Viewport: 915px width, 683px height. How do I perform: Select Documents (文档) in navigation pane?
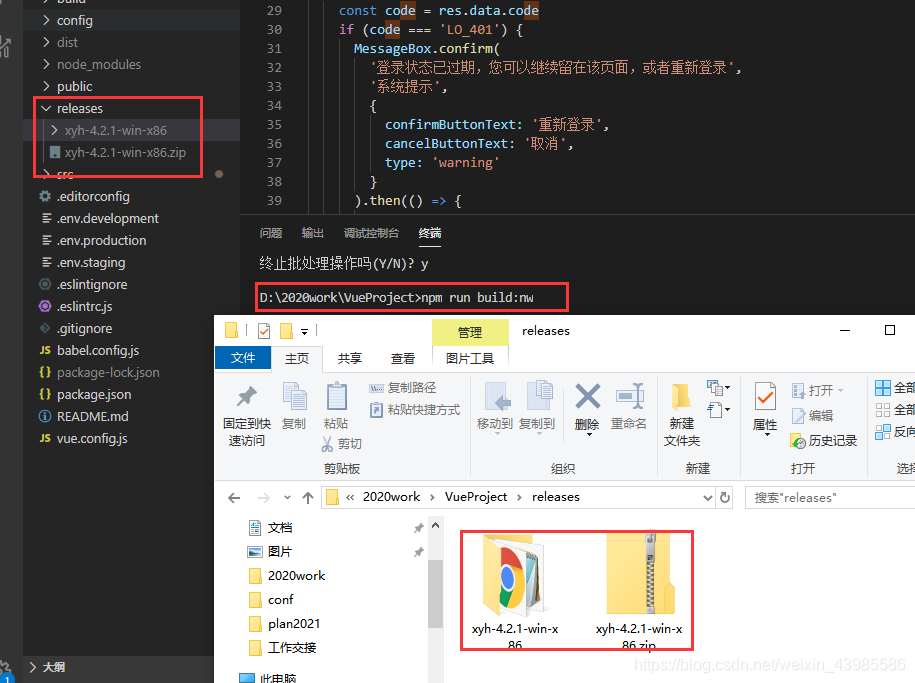point(280,528)
